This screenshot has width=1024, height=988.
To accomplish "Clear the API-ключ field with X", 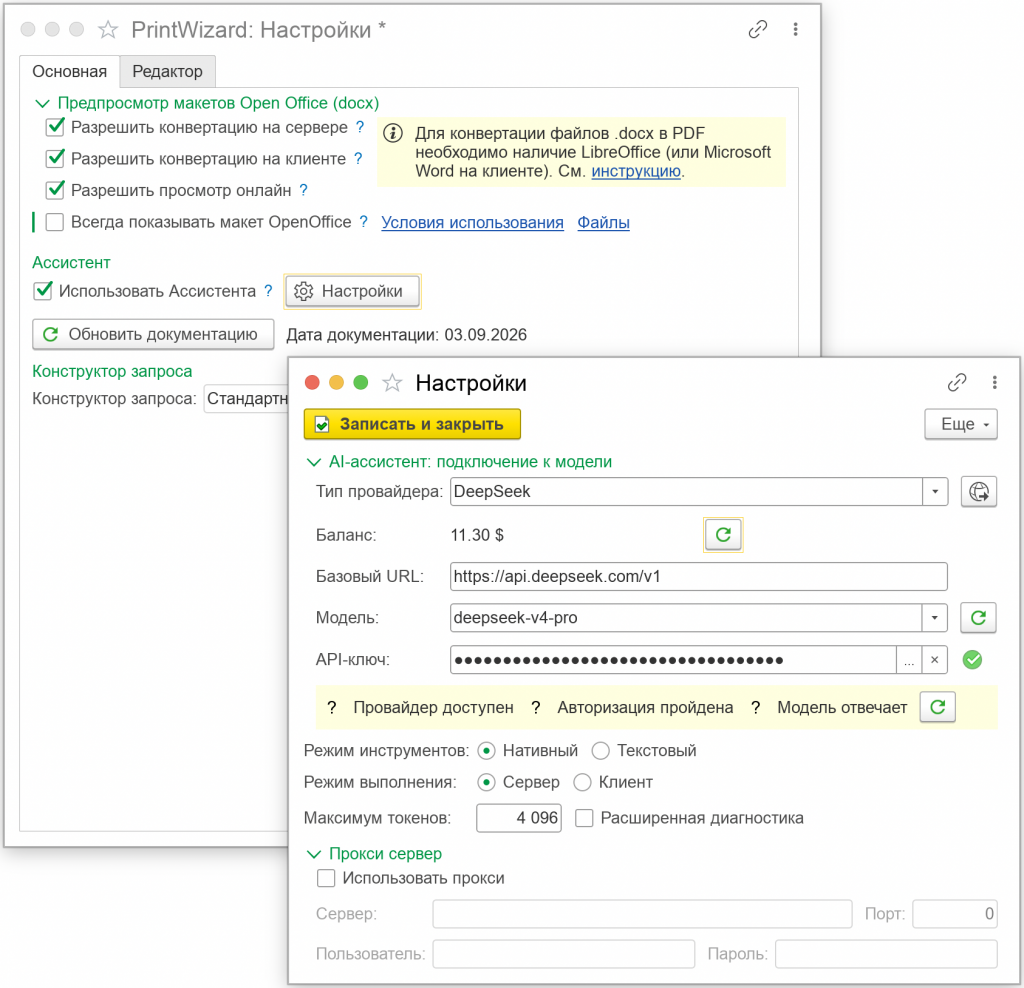I will pos(935,660).
